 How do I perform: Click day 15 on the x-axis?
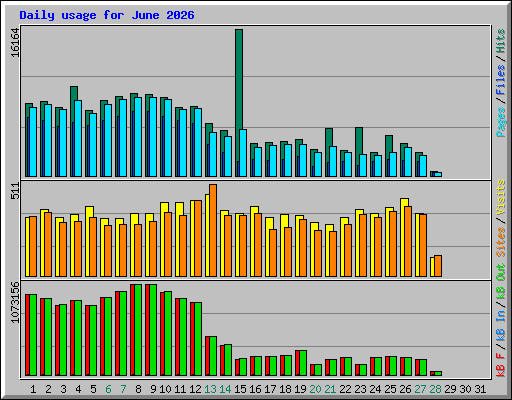[x=240, y=389]
